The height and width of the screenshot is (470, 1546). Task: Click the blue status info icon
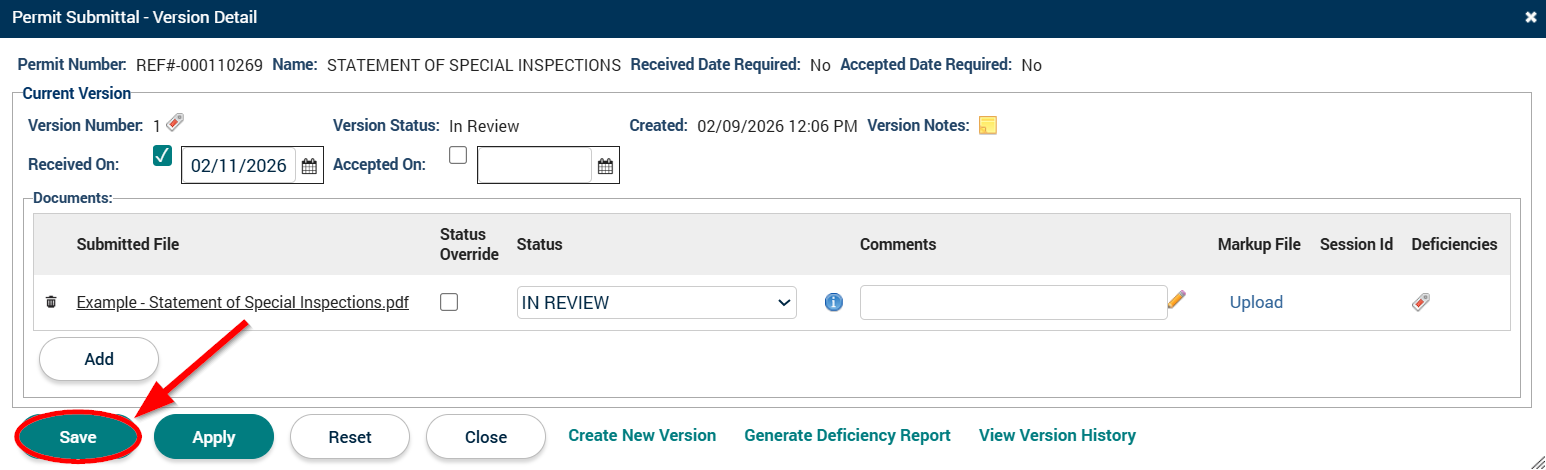click(x=834, y=302)
